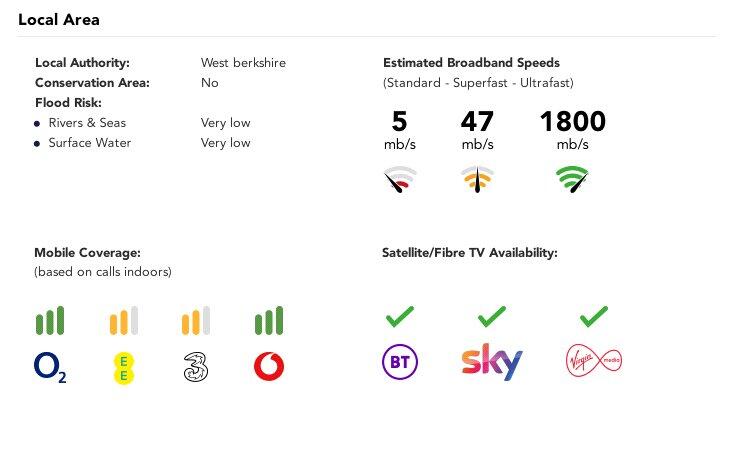
Task: Click the Local Area heading
Action: pos(59,19)
